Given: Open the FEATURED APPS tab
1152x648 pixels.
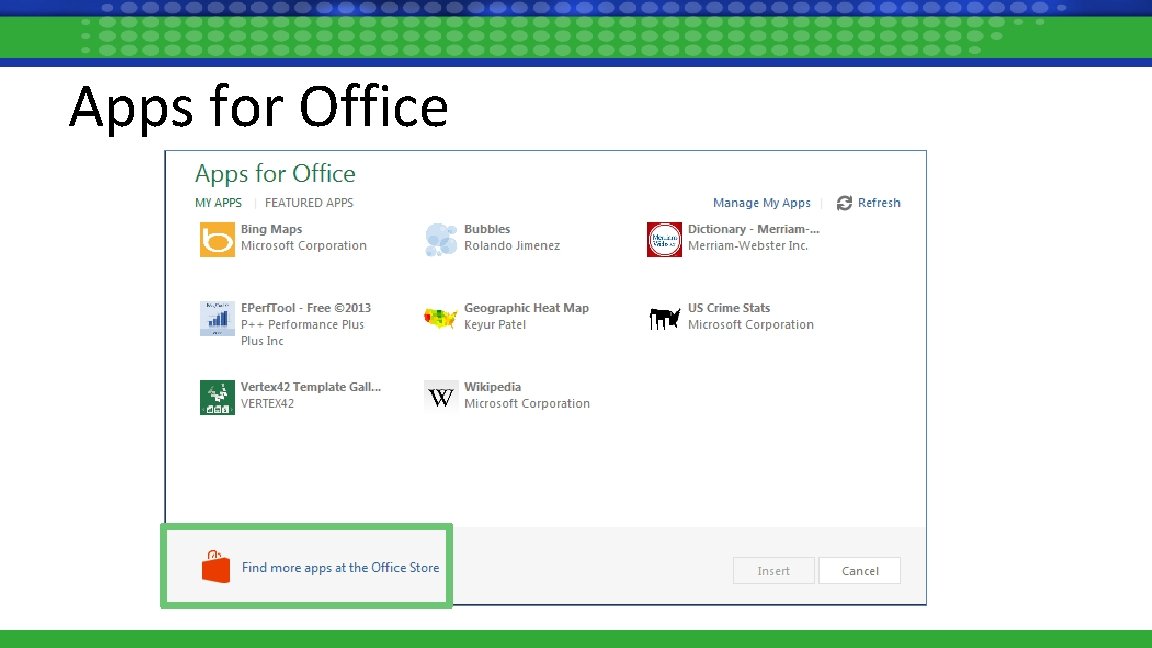Looking at the screenshot, I should (309, 203).
